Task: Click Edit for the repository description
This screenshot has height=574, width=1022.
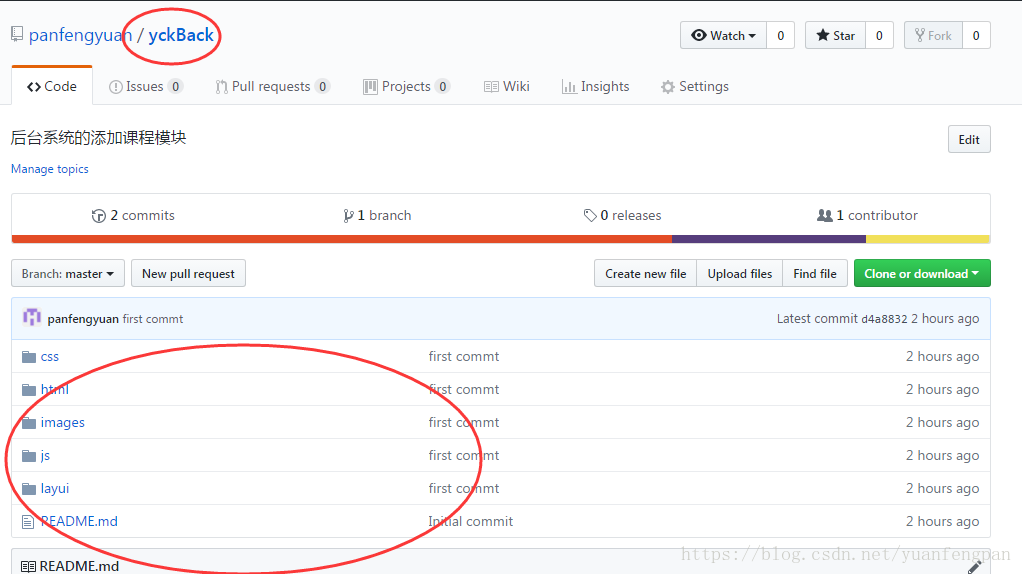Action: (x=969, y=139)
